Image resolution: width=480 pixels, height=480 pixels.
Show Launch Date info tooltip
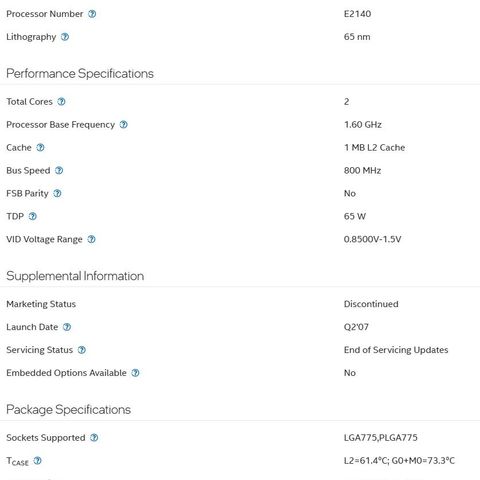[67, 327]
